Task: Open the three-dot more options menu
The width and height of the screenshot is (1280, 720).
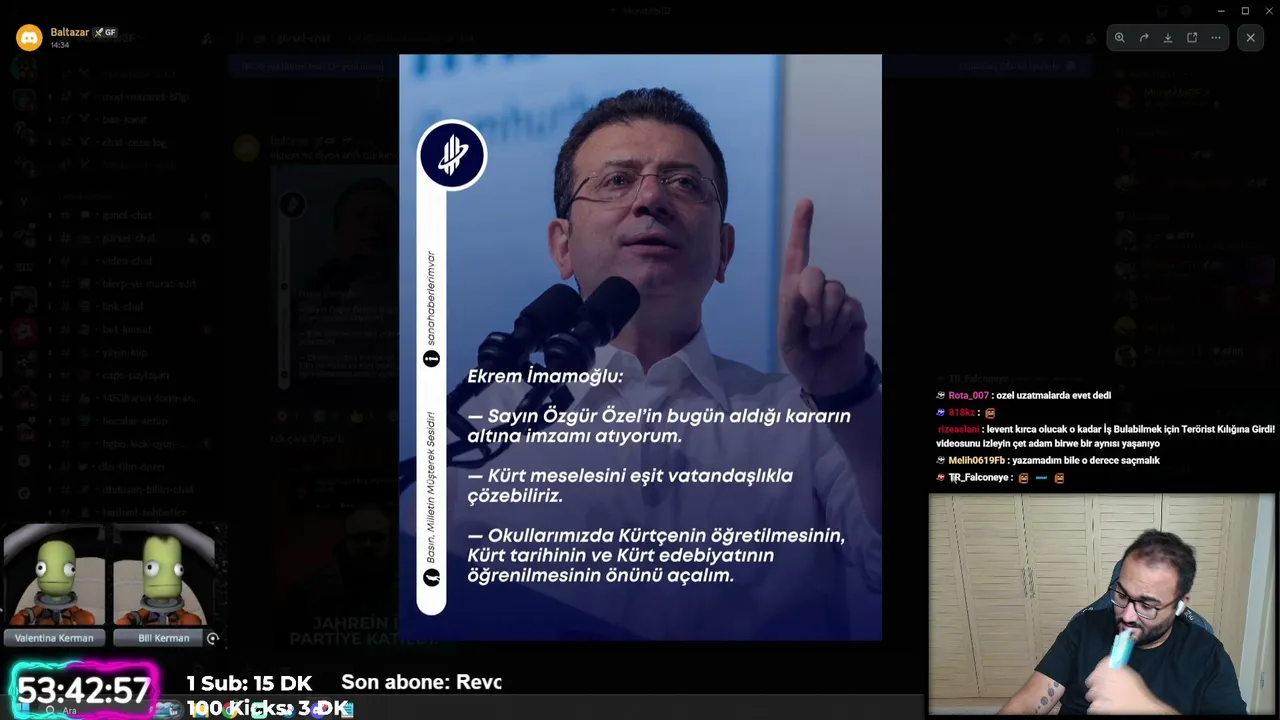Action: 1216,38
